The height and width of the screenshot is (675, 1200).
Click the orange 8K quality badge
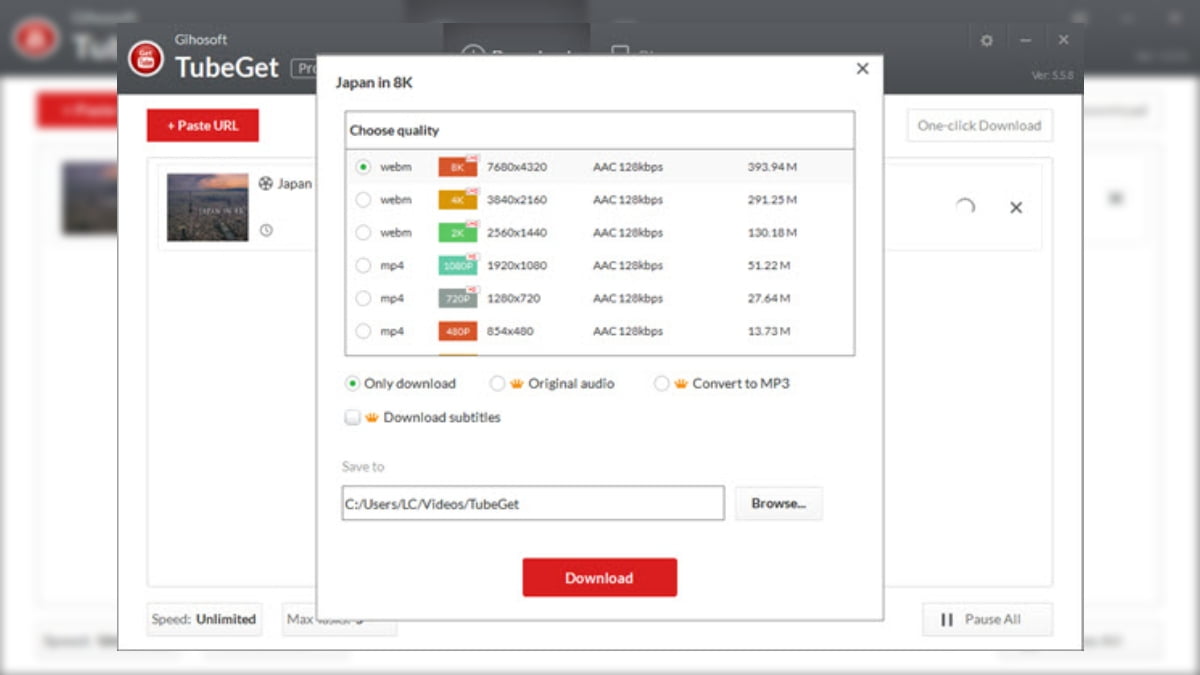click(x=457, y=167)
